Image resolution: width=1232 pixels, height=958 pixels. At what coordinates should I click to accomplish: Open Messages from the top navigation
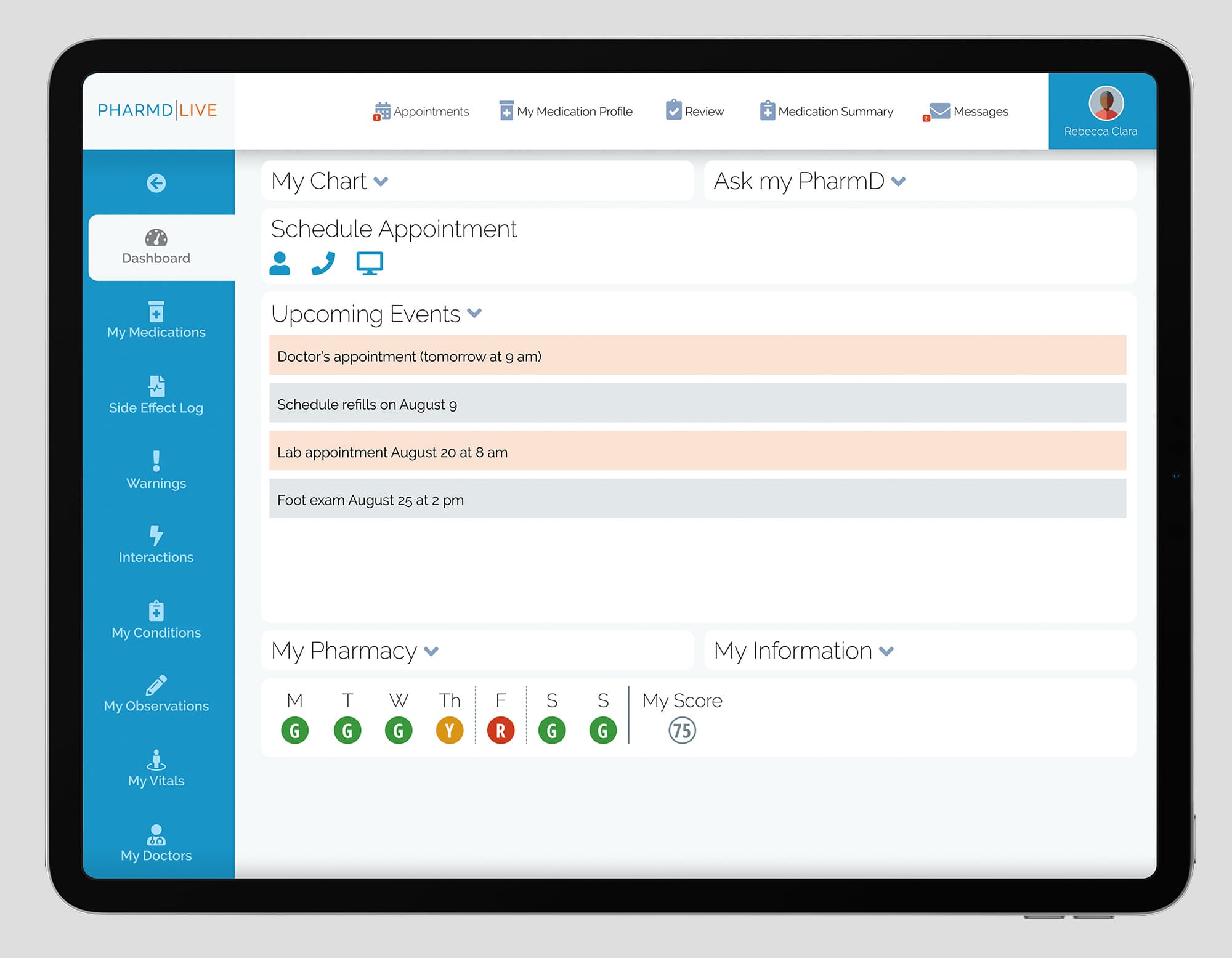(x=969, y=112)
